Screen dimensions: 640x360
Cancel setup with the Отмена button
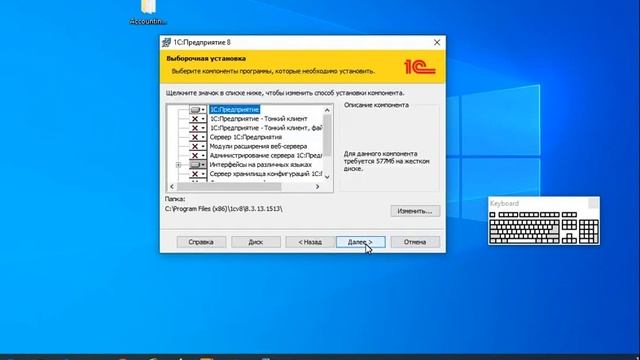pyautogui.click(x=415, y=242)
